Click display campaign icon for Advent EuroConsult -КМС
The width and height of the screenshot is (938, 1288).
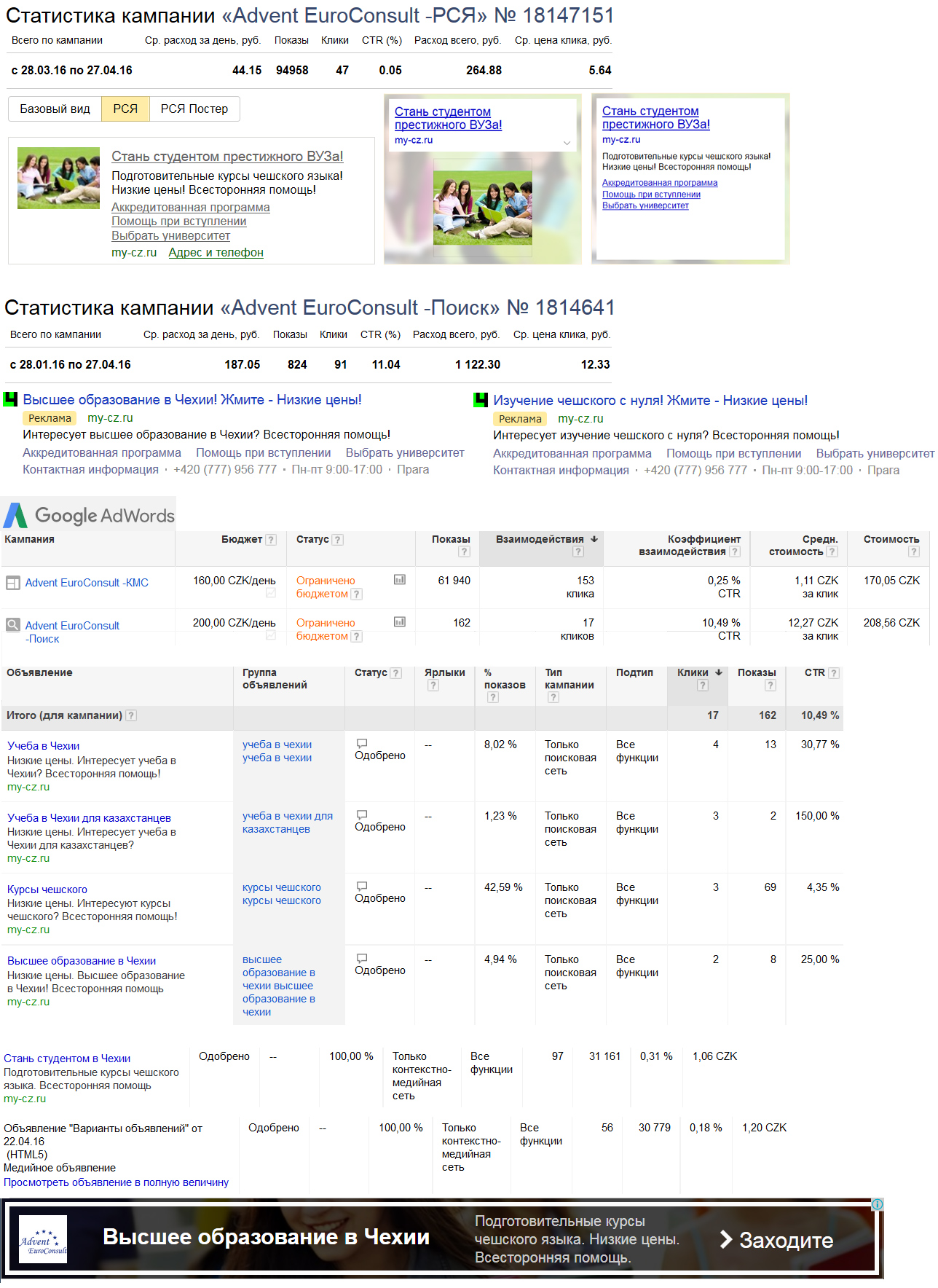coord(12,583)
